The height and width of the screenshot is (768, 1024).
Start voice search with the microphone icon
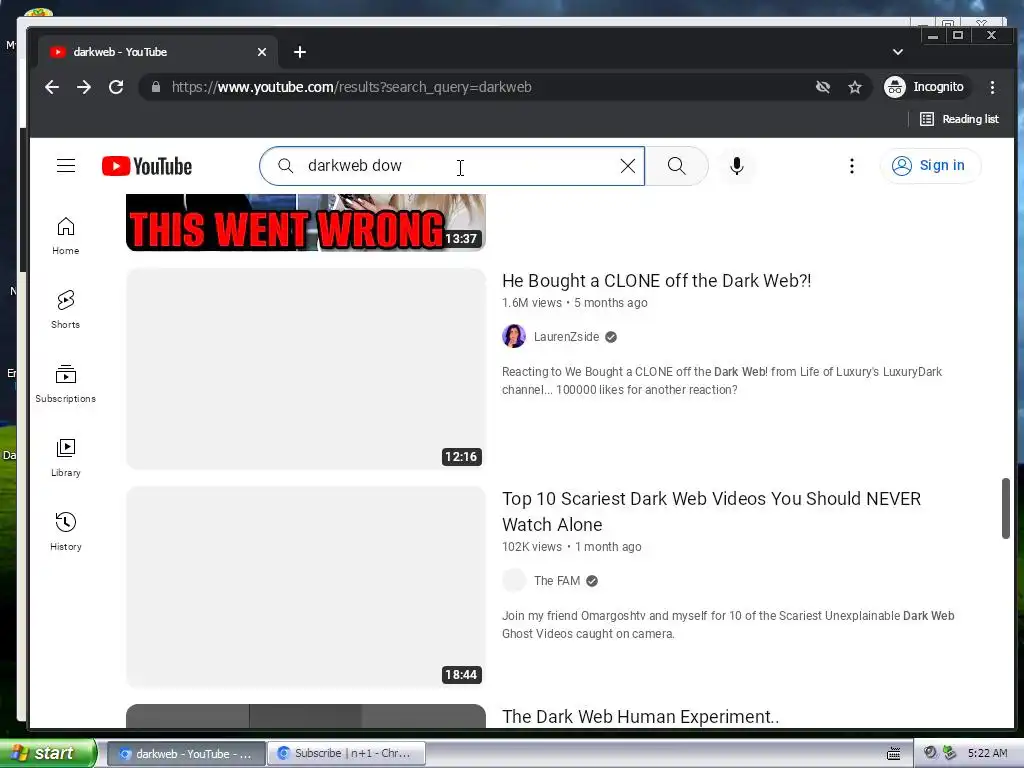tap(737, 166)
